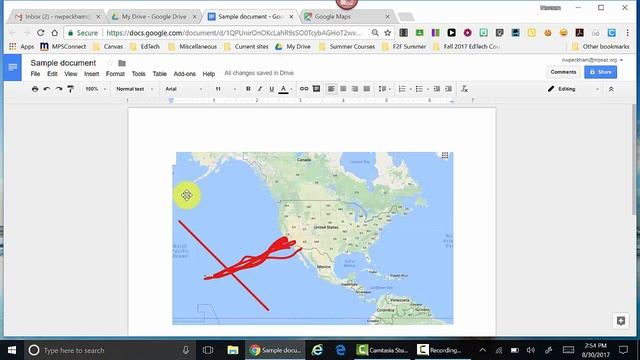The width and height of the screenshot is (640, 360).
Task: Redo the last action
Action: click(x=59, y=89)
